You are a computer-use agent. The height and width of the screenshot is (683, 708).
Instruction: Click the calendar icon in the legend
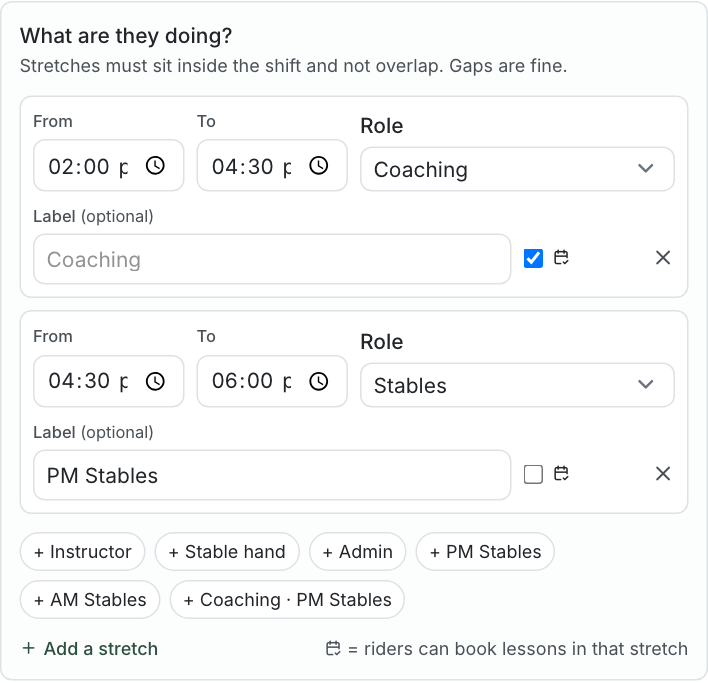tap(333, 648)
